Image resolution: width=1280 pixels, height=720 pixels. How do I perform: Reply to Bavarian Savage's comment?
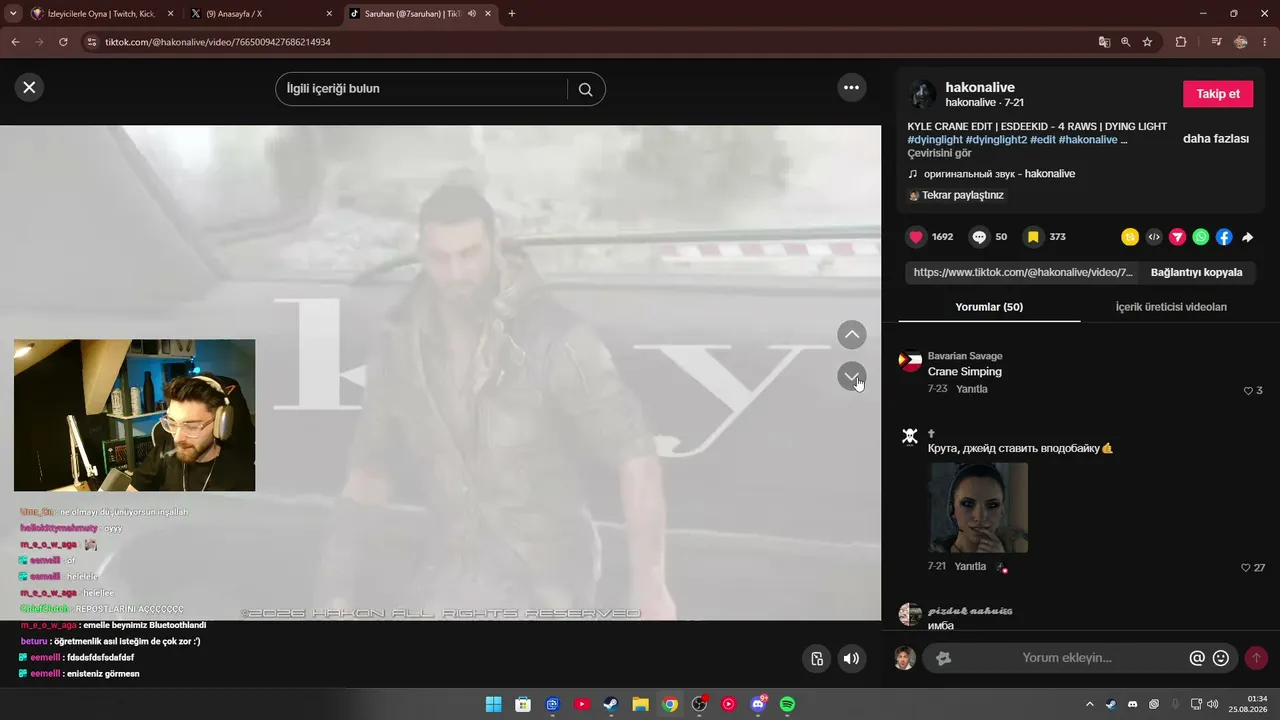971,389
